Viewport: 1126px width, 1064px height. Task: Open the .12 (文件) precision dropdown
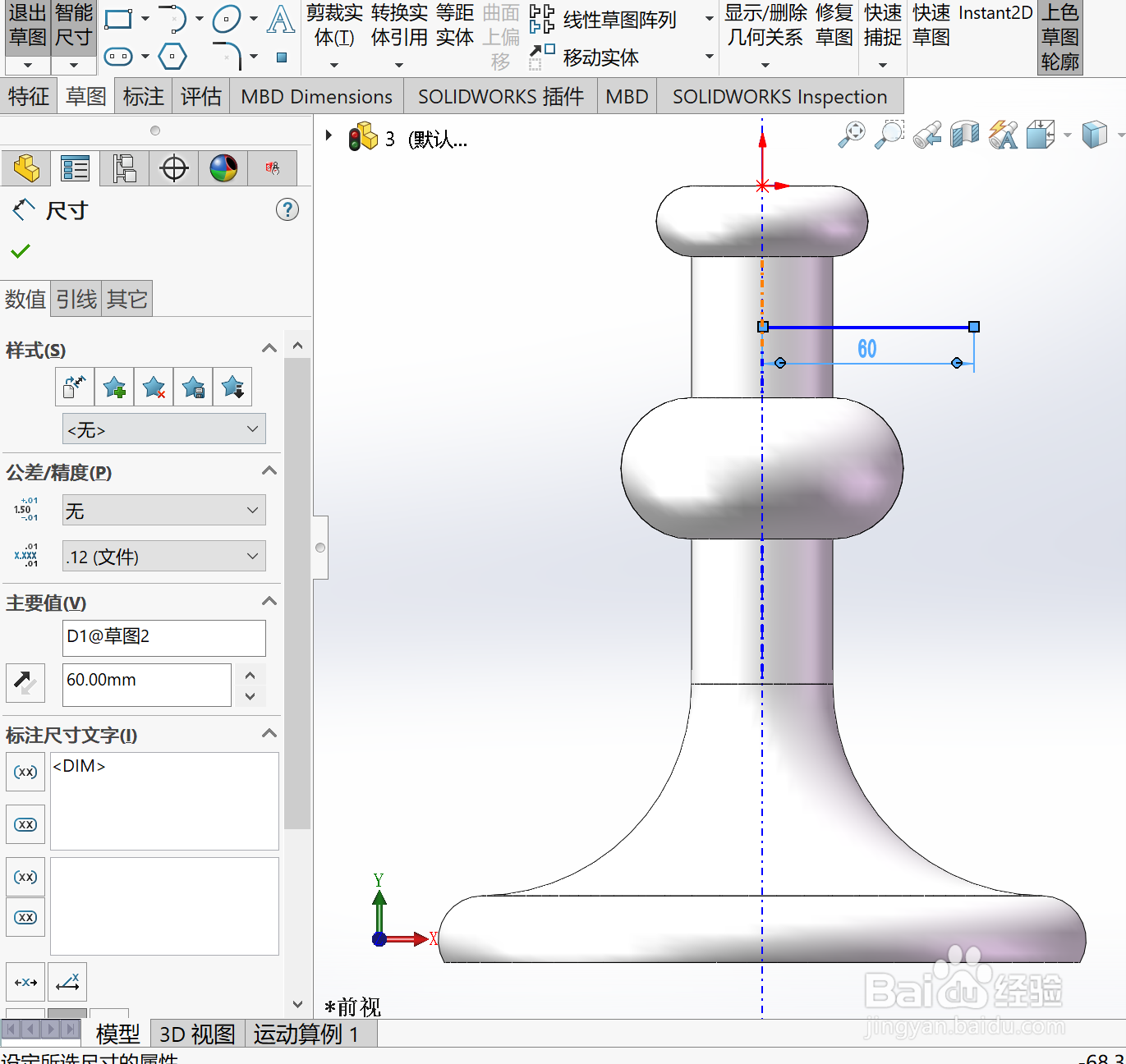pyautogui.click(x=163, y=556)
